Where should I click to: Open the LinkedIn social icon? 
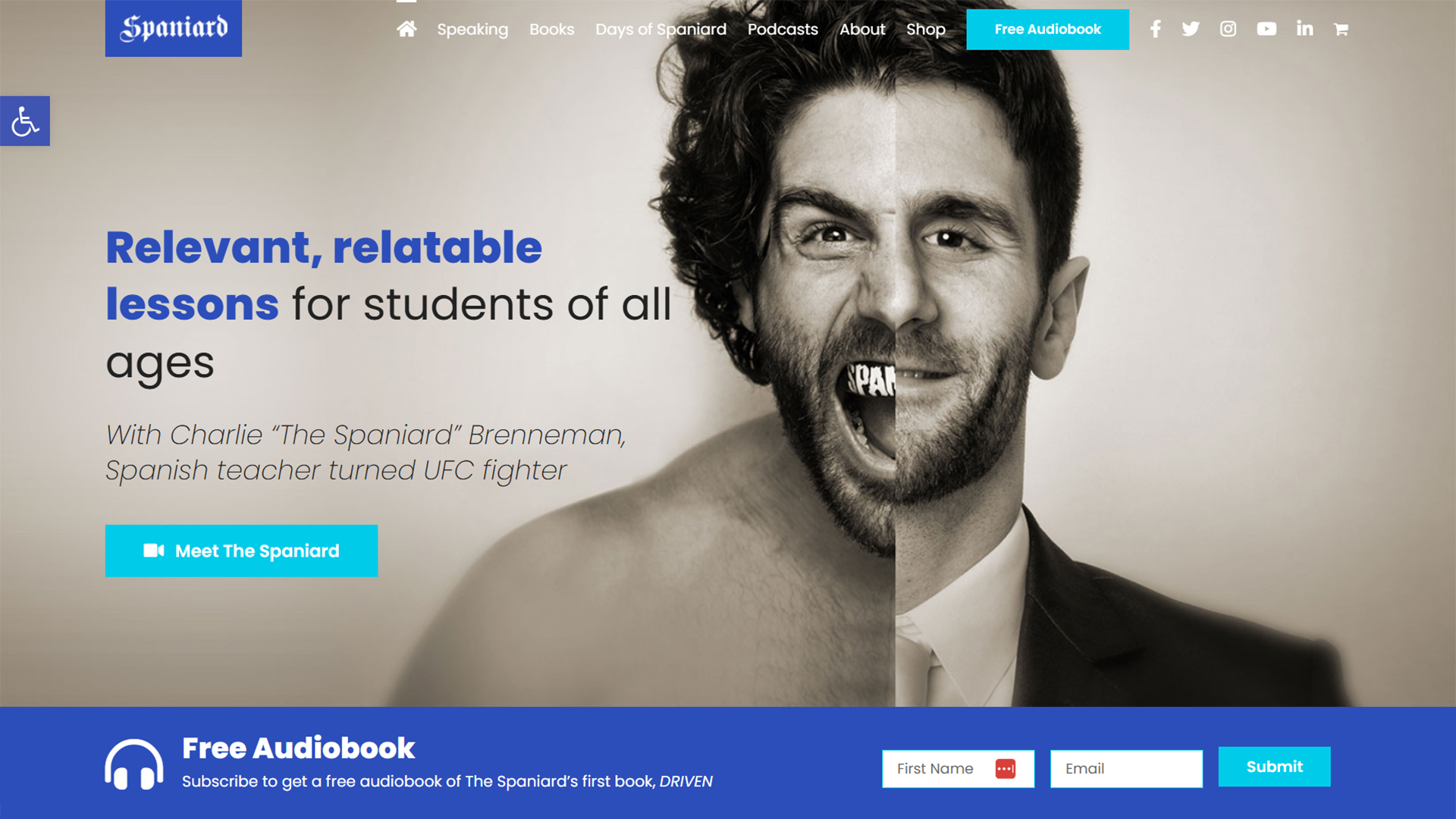[1304, 29]
